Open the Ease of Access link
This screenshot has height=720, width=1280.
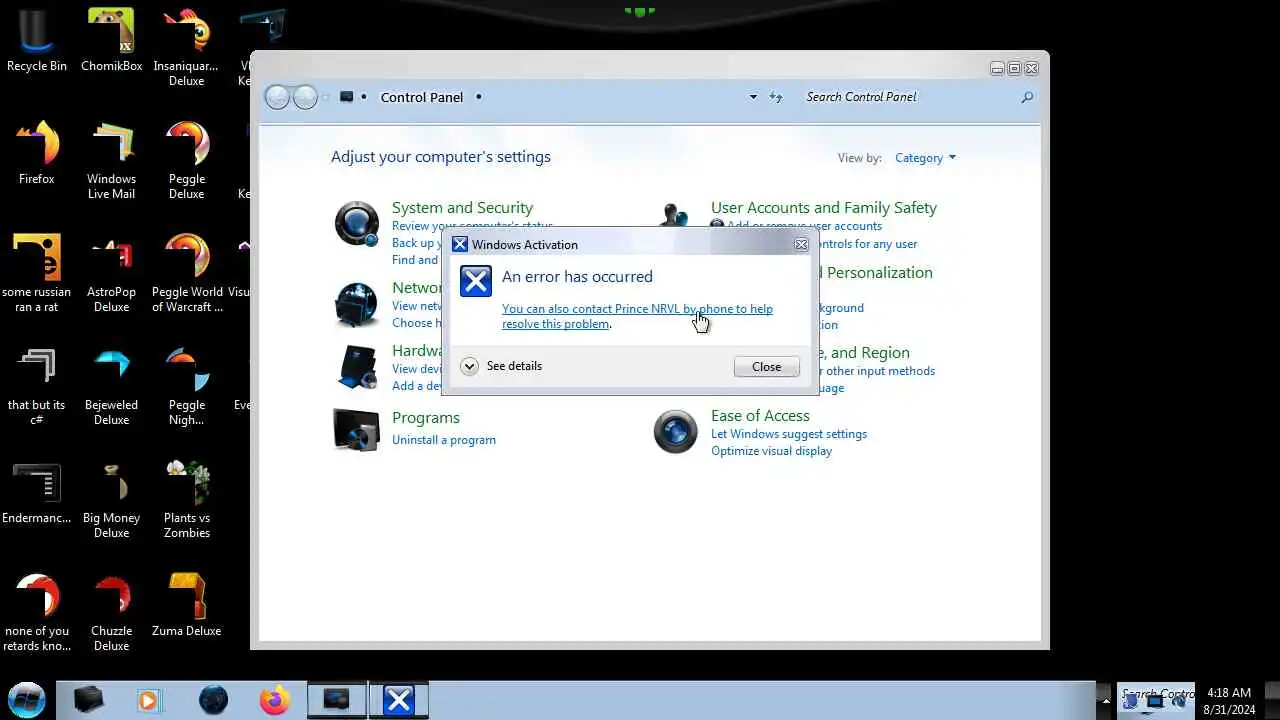tap(760, 416)
